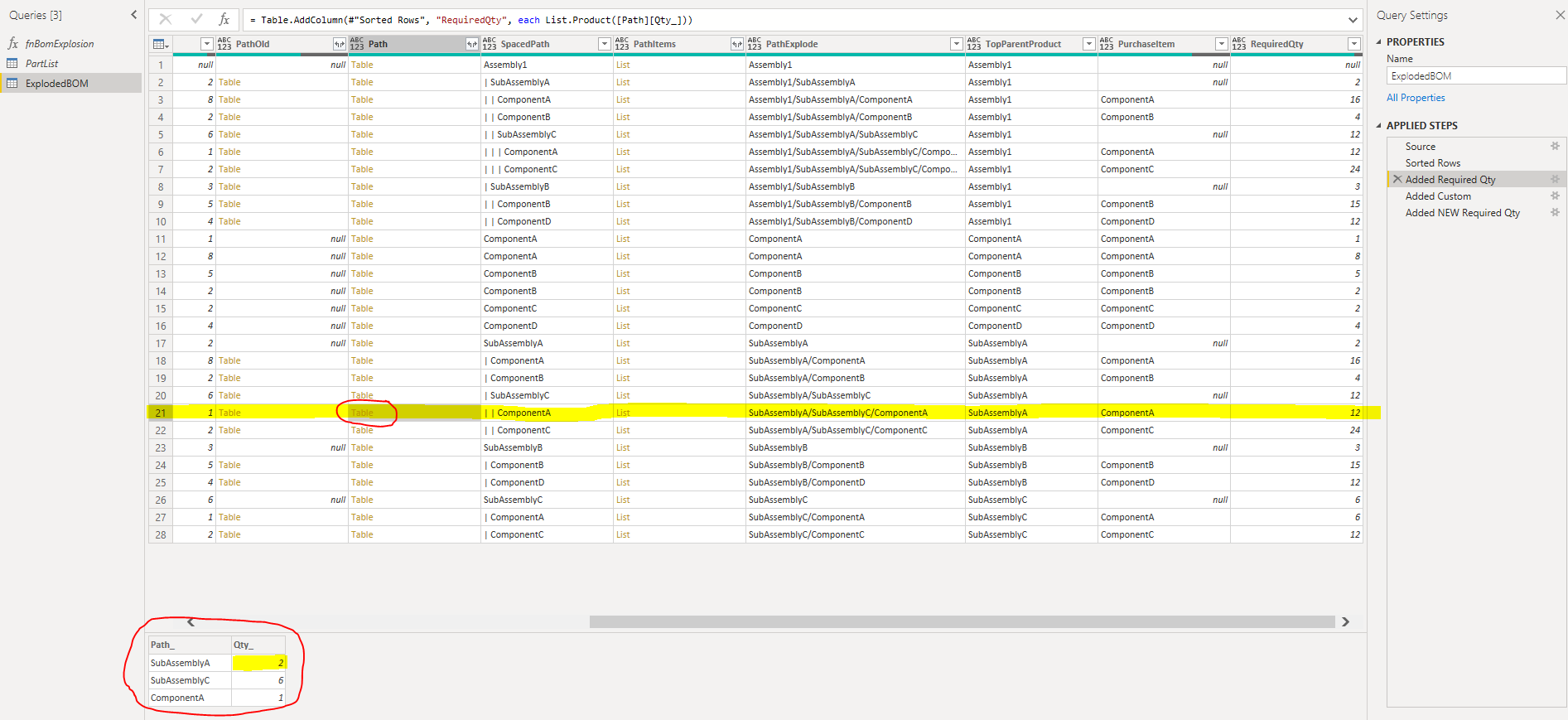Screen dimensions: 1568x720
Task: Collapse the Queries pane
Action: 134,15
